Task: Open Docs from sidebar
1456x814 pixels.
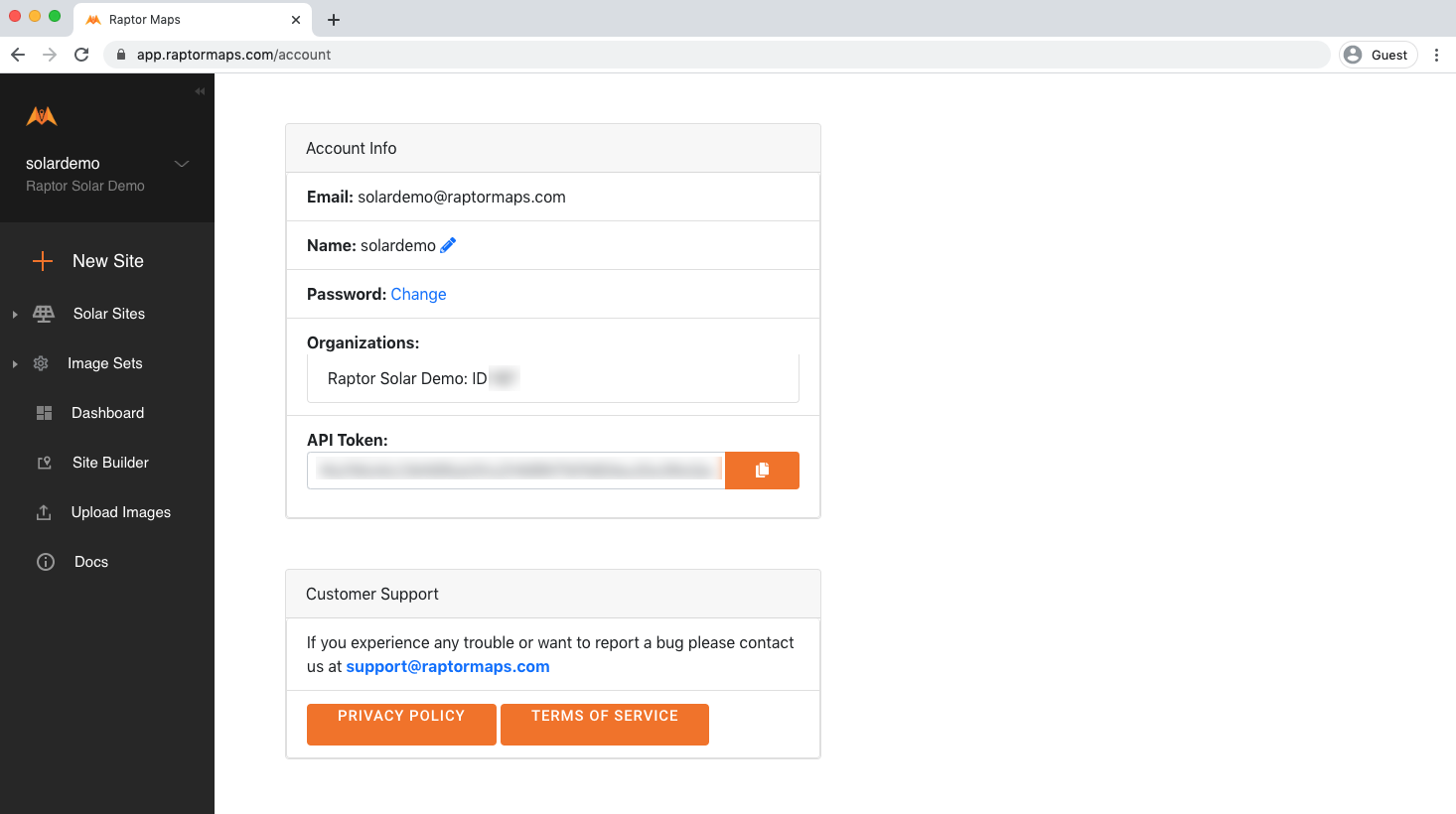Action: point(91,562)
